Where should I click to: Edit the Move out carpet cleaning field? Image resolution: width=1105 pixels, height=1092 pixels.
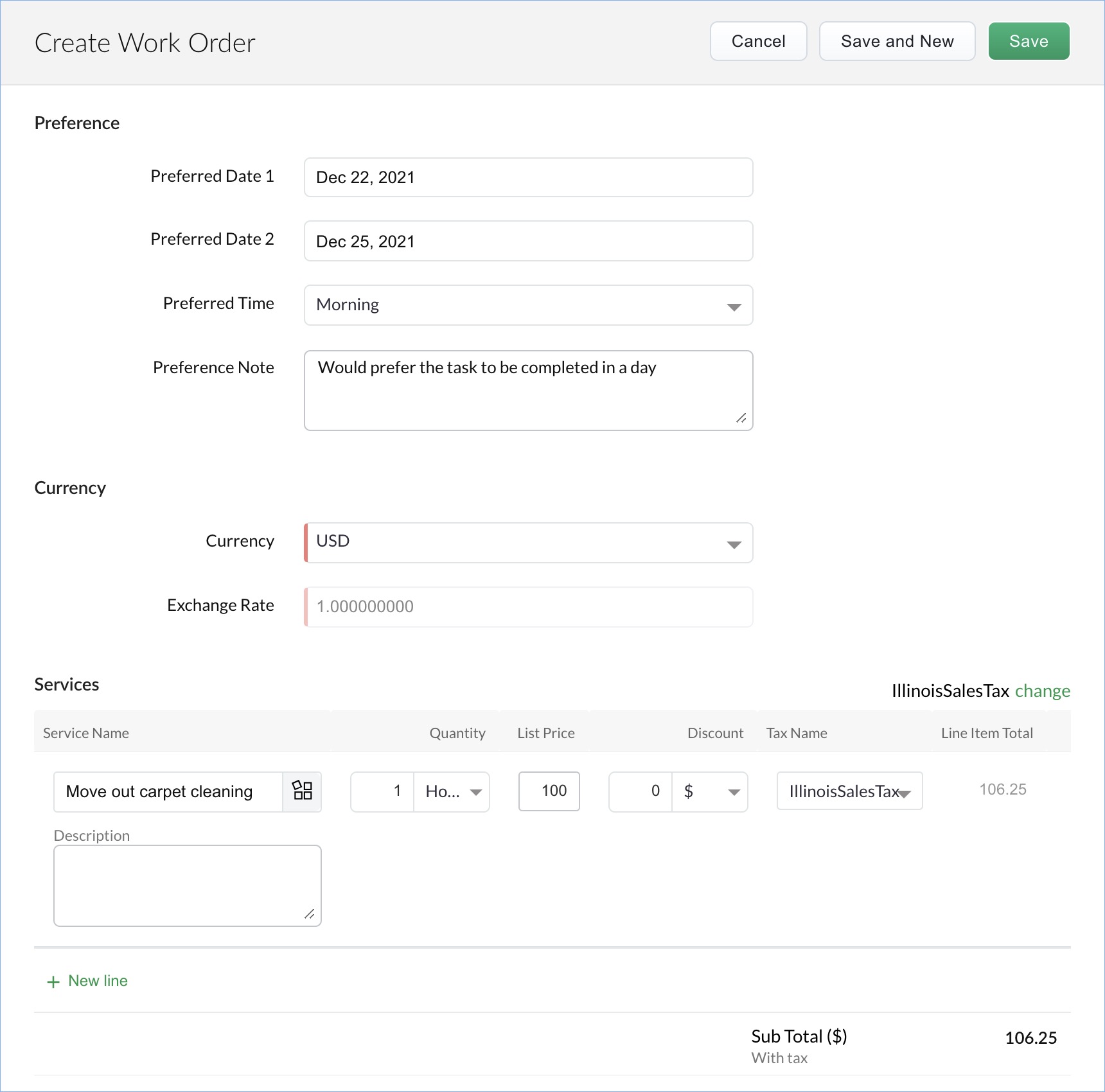point(168,791)
